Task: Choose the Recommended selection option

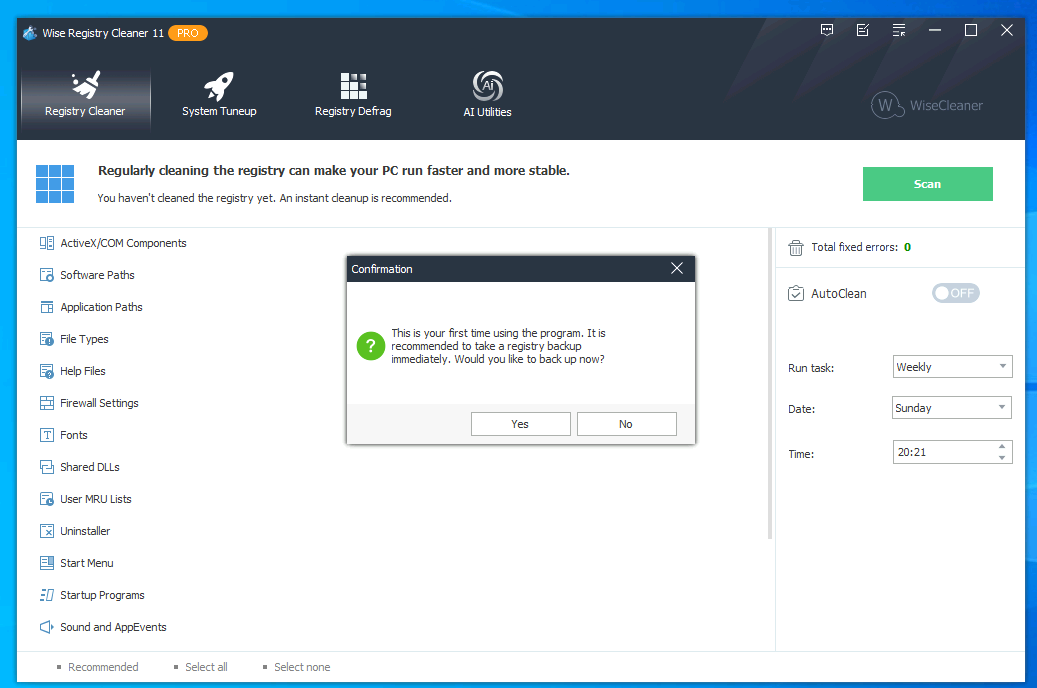Action: coord(103,667)
